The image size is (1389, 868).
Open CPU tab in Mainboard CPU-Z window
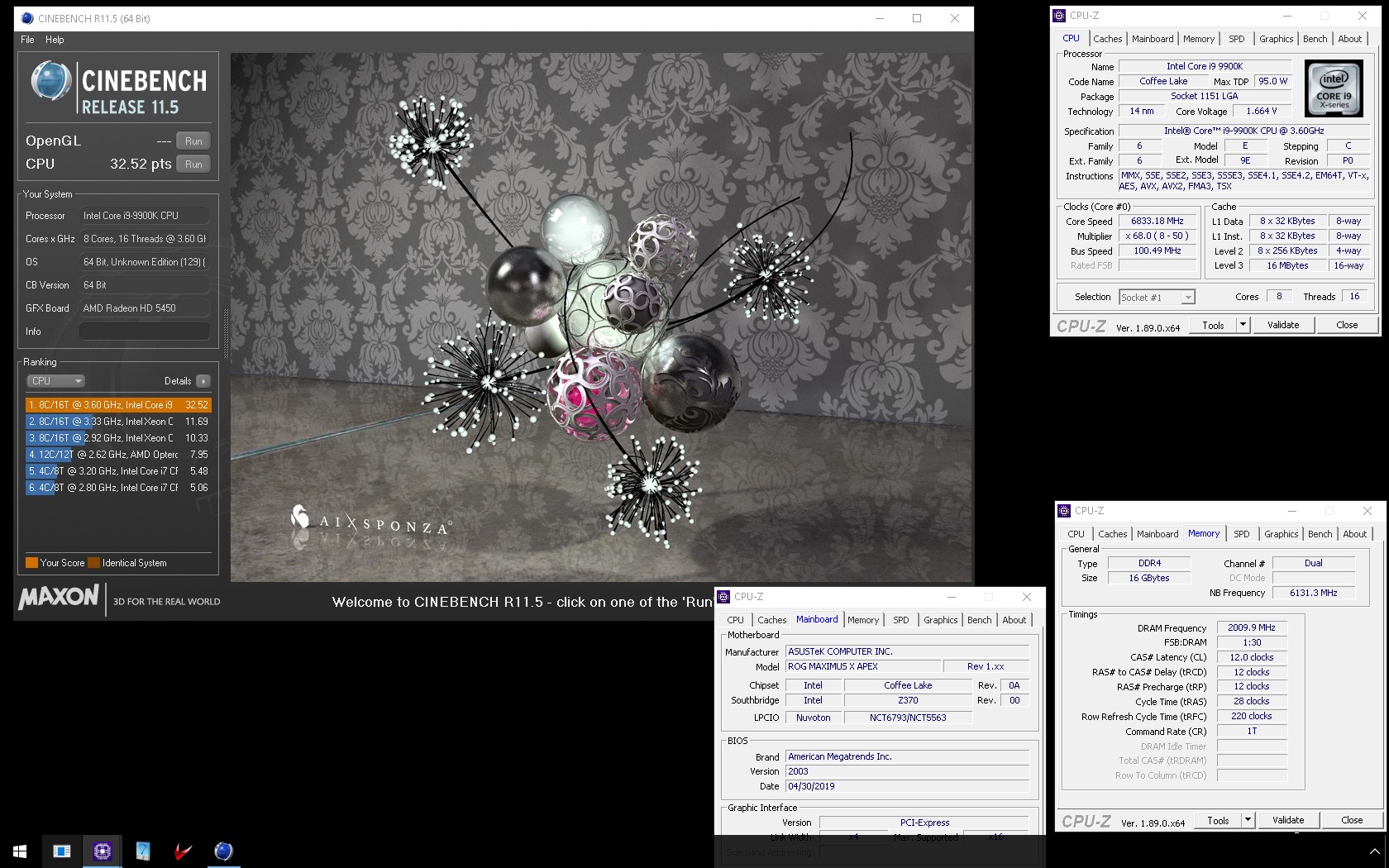(735, 620)
